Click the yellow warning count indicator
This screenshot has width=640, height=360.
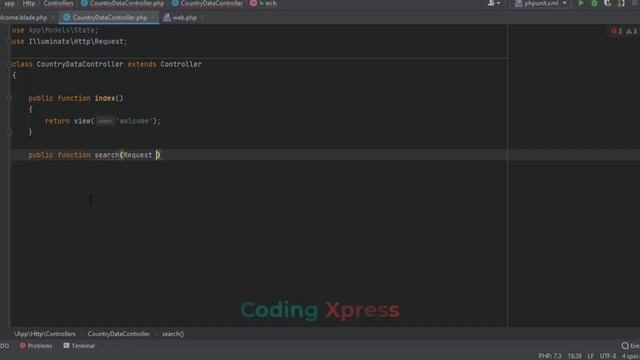(631, 31)
